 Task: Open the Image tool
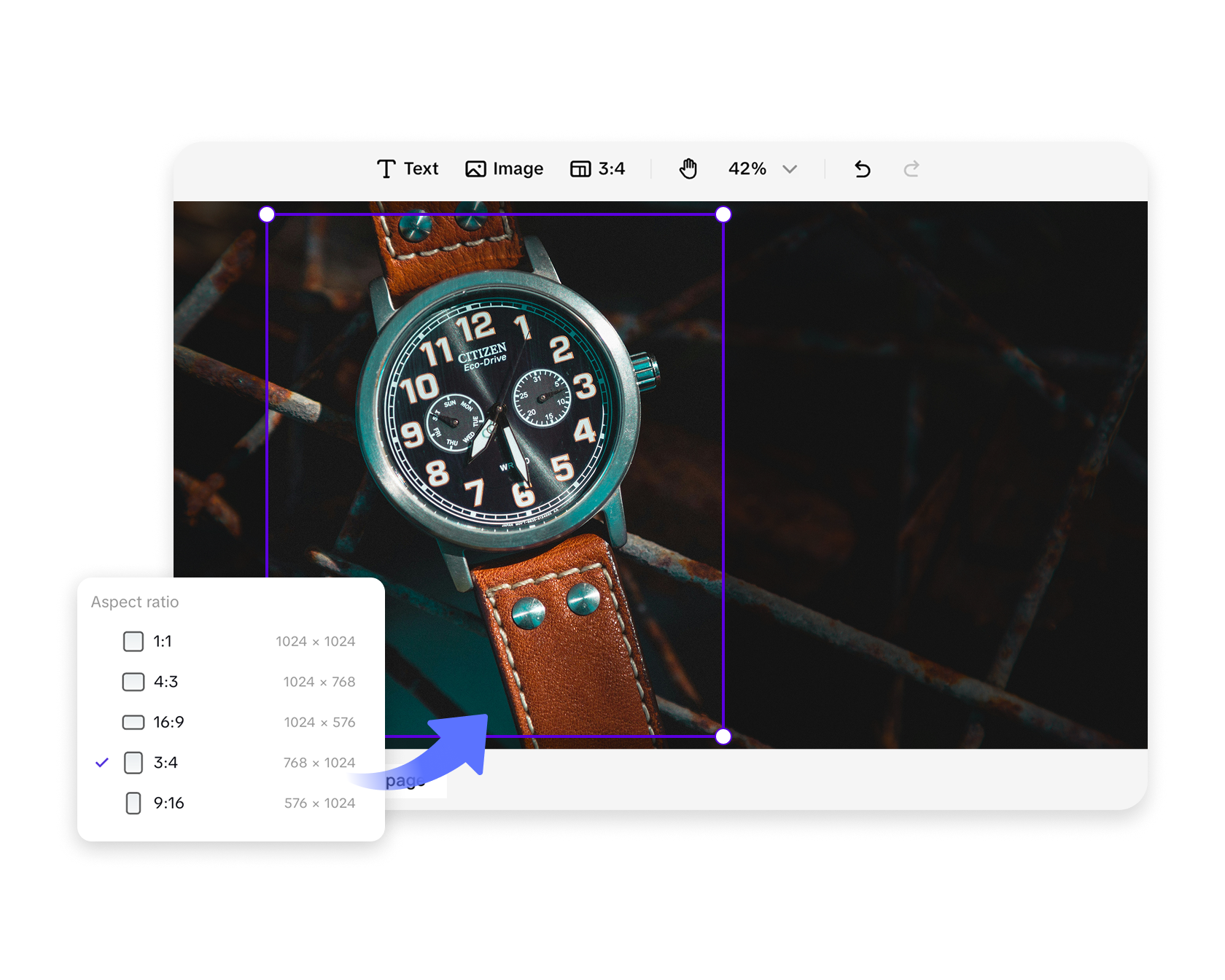(505, 169)
